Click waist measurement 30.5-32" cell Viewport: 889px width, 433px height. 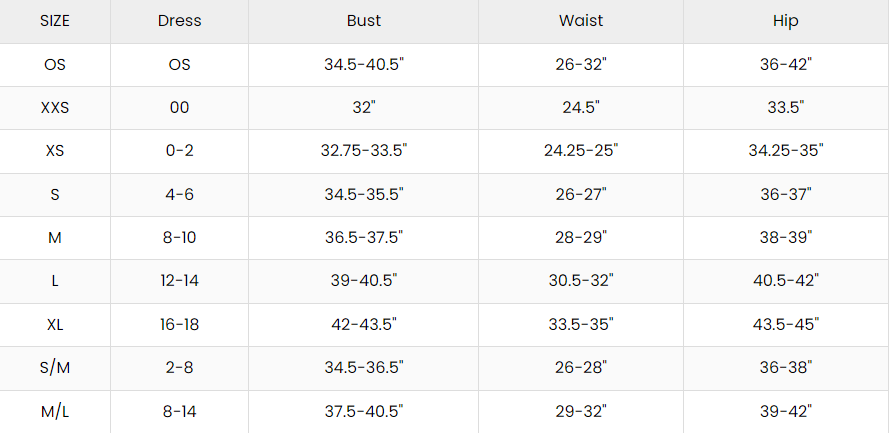(x=580, y=281)
